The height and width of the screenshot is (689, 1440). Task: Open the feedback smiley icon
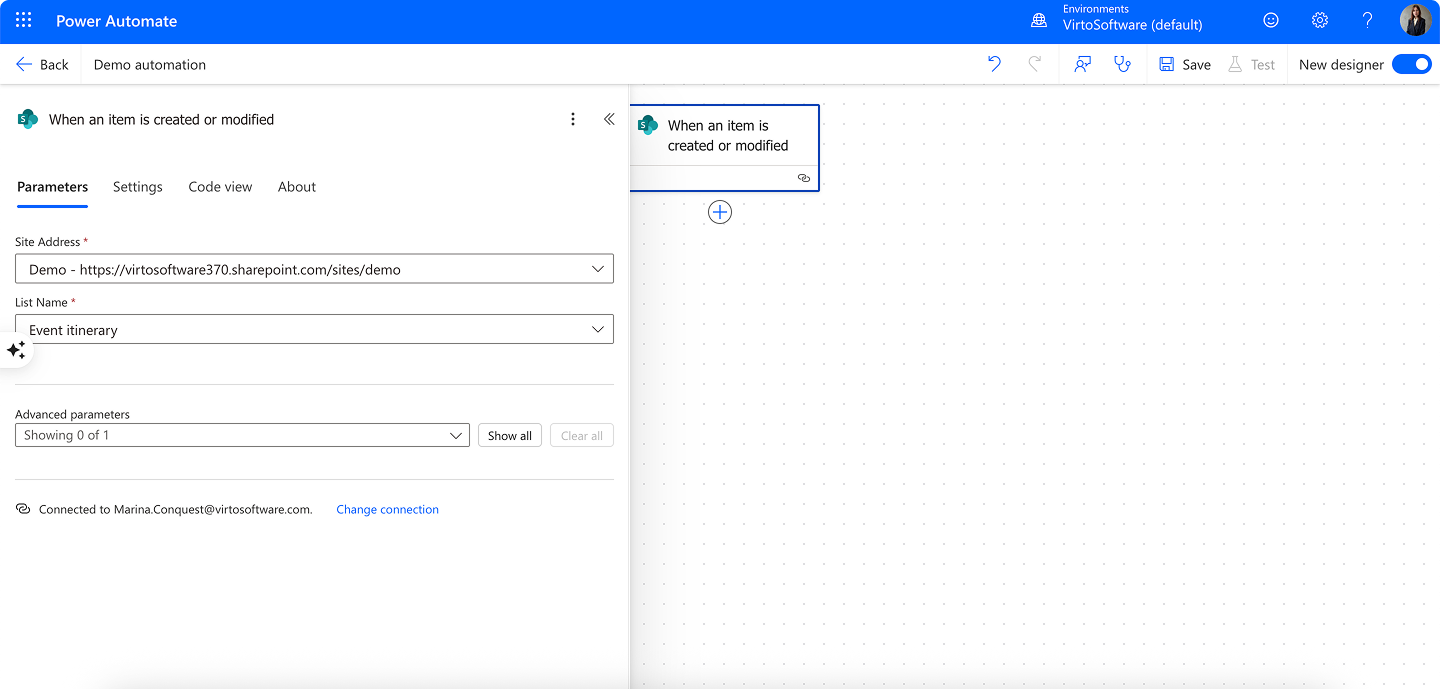tap(1270, 20)
